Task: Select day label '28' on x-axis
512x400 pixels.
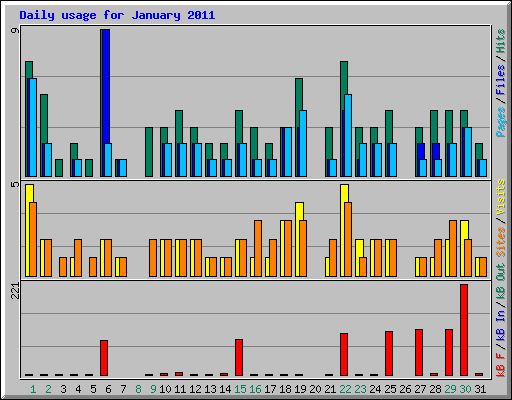Action: point(435,389)
